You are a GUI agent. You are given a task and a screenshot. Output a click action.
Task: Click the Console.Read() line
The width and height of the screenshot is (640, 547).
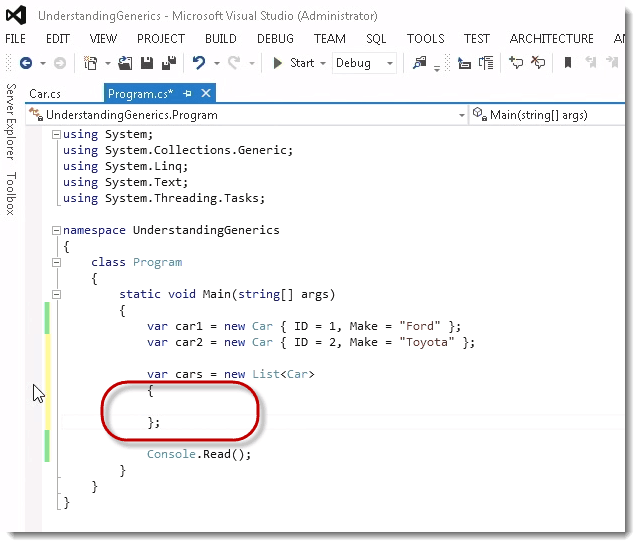click(x=199, y=454)
